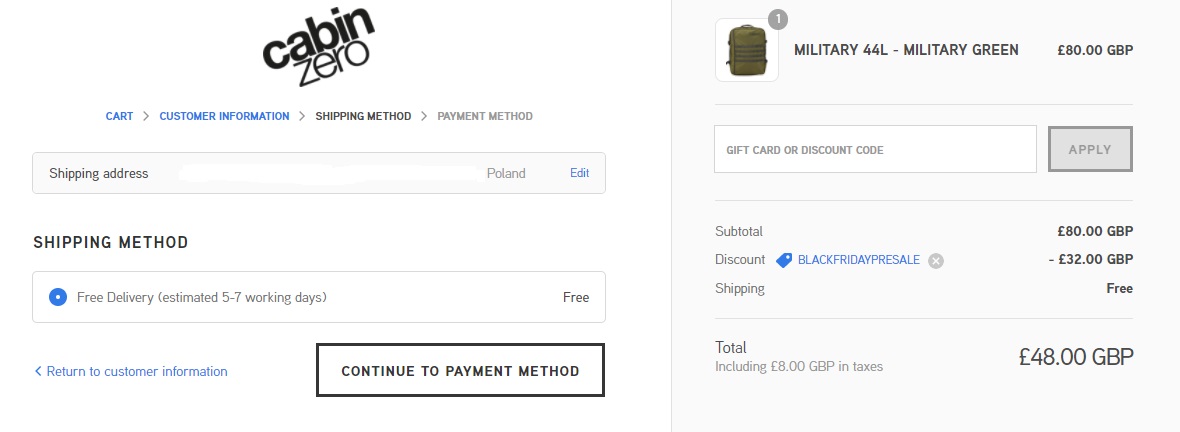Click the quantity badge on product image
Viewport: 1180px width, 432px height.
tap(778, 19)
